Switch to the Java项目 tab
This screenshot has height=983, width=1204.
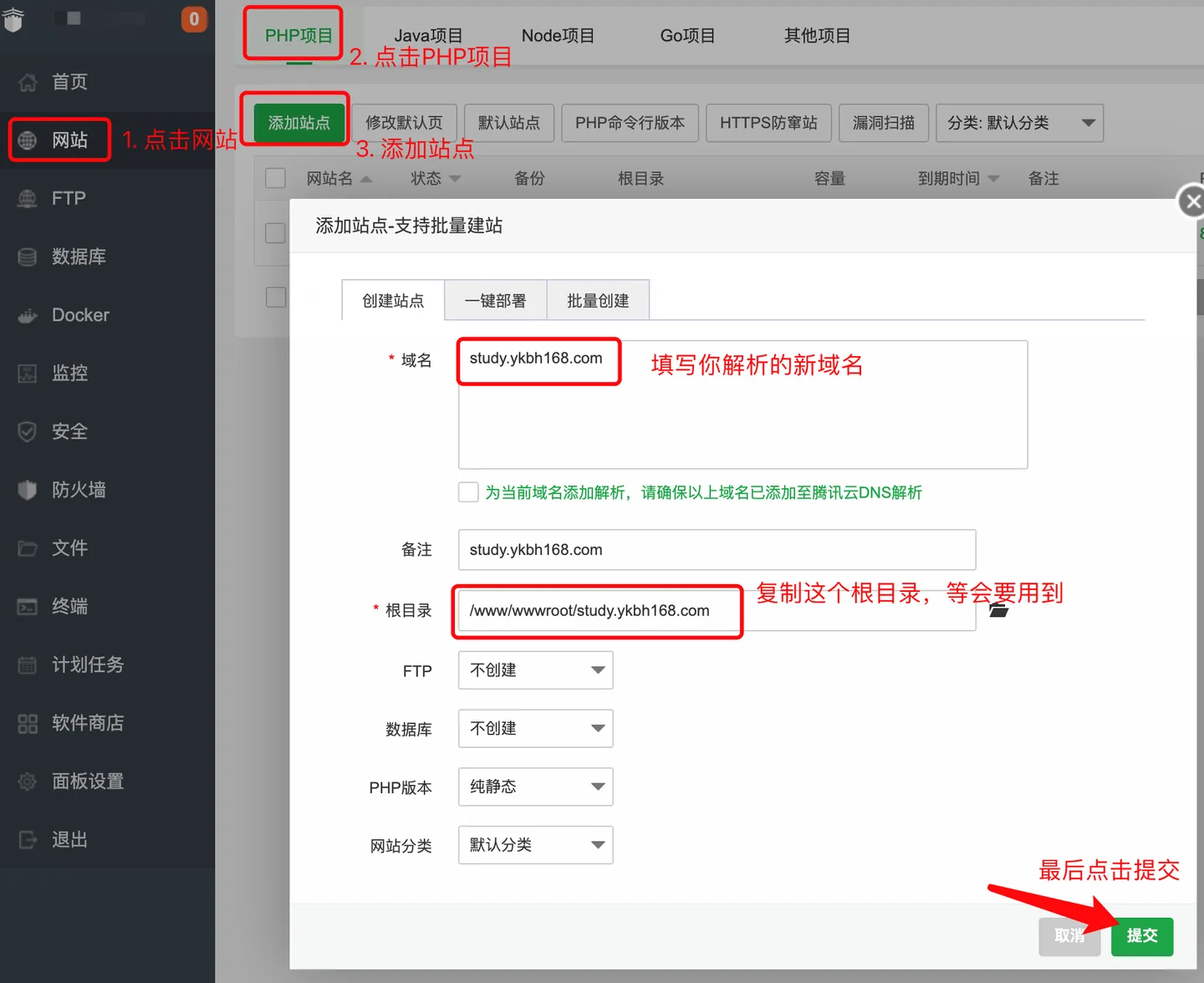pos(428,36)
